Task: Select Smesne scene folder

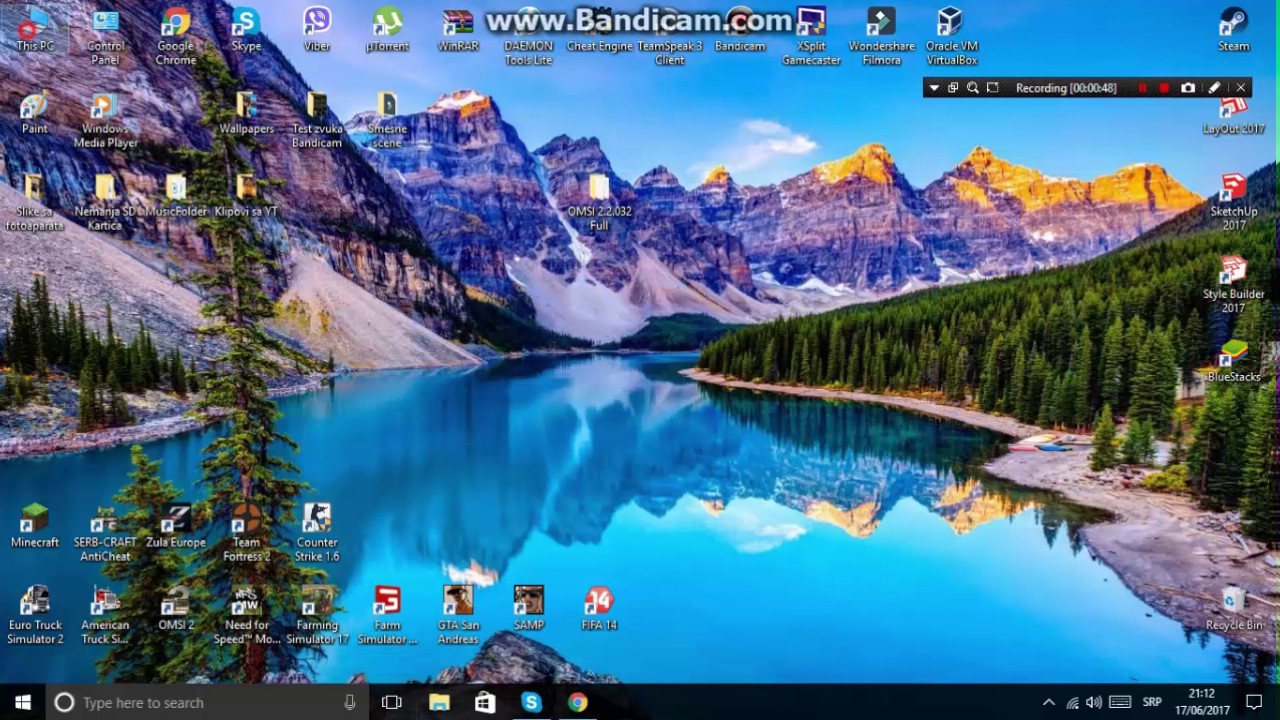Action: coord(387,121)
